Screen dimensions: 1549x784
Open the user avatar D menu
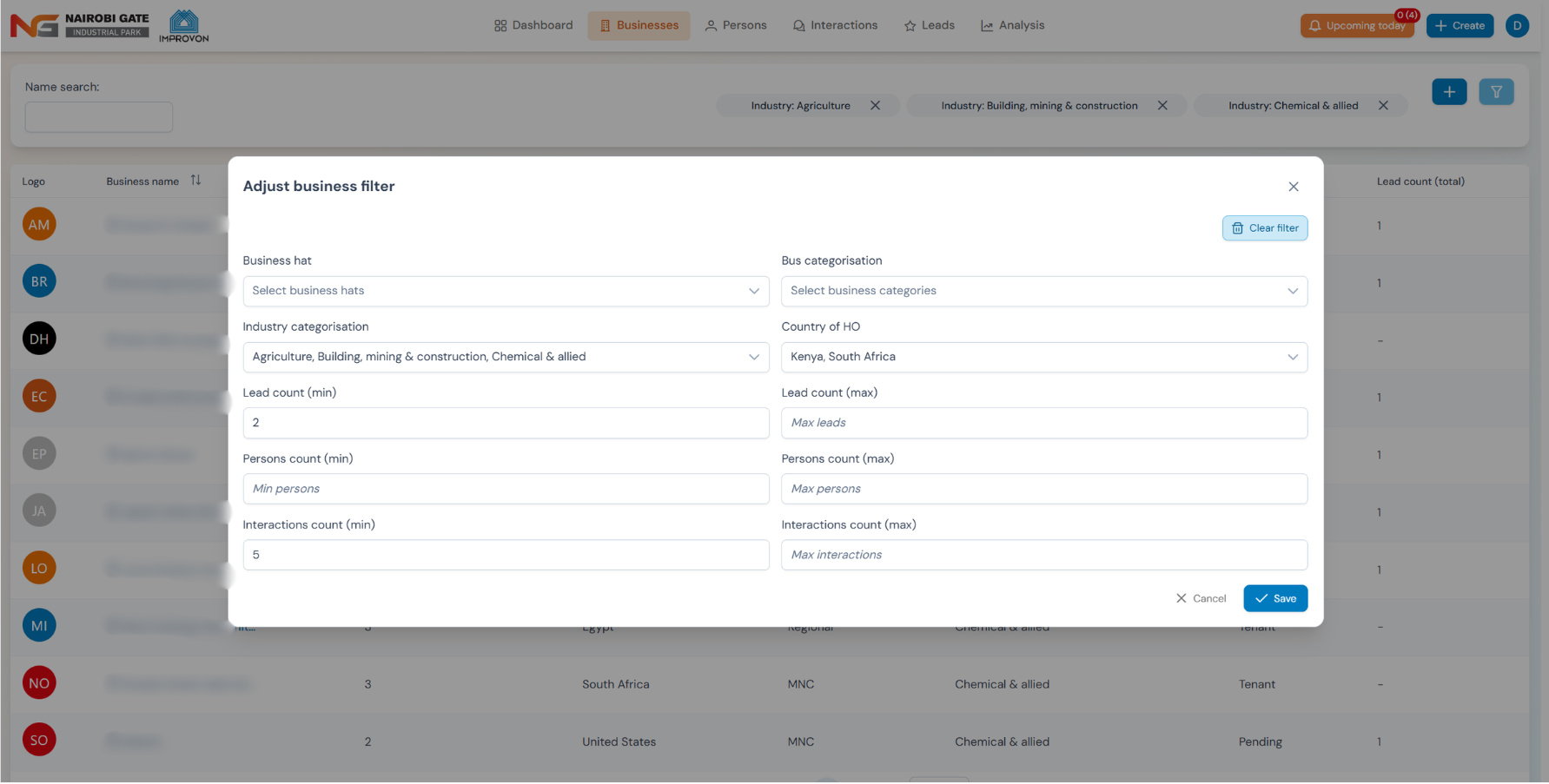(1516, 26)
